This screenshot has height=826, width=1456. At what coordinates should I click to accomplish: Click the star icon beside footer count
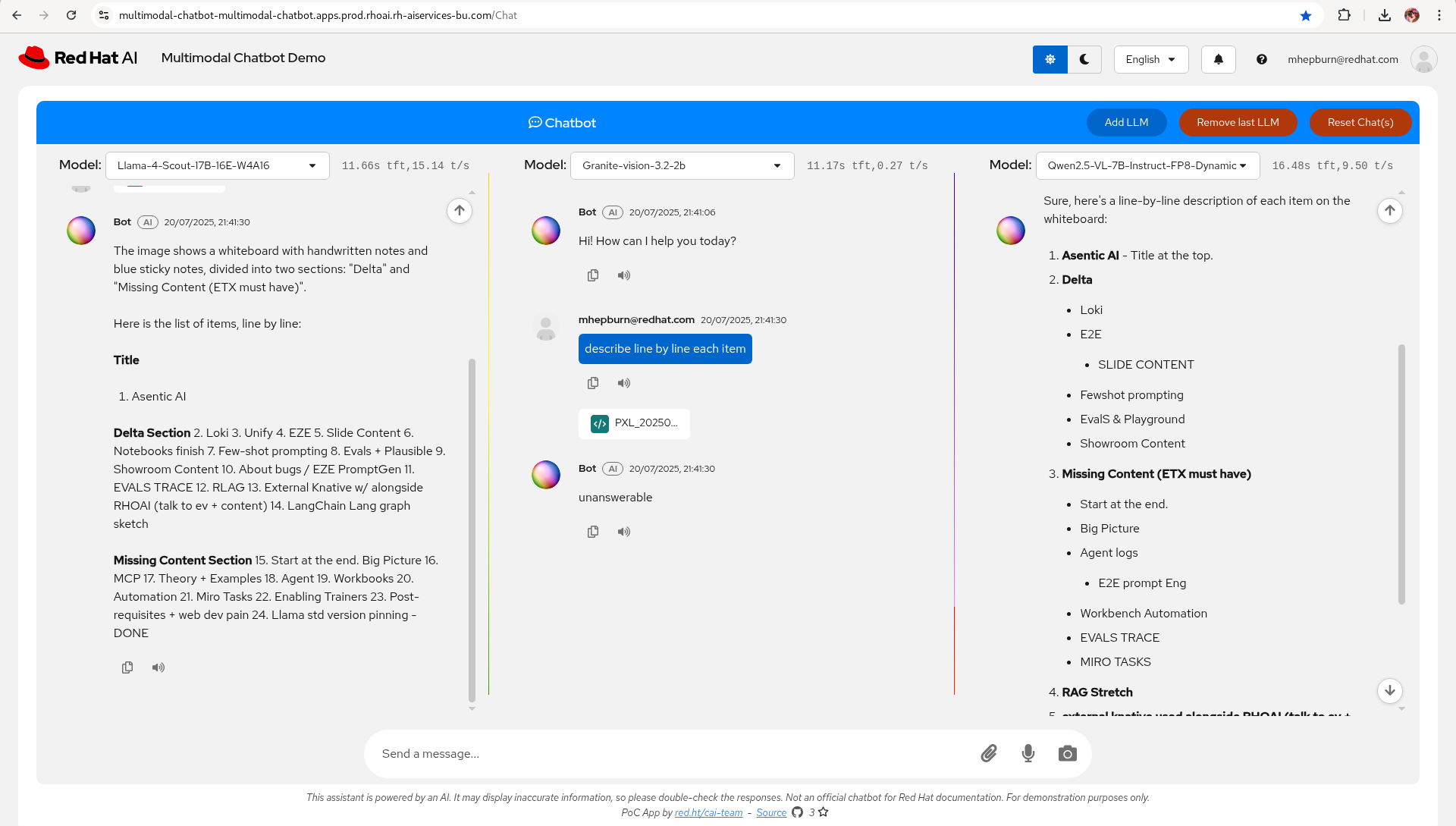pyautogui.click(x=824, y=812)
